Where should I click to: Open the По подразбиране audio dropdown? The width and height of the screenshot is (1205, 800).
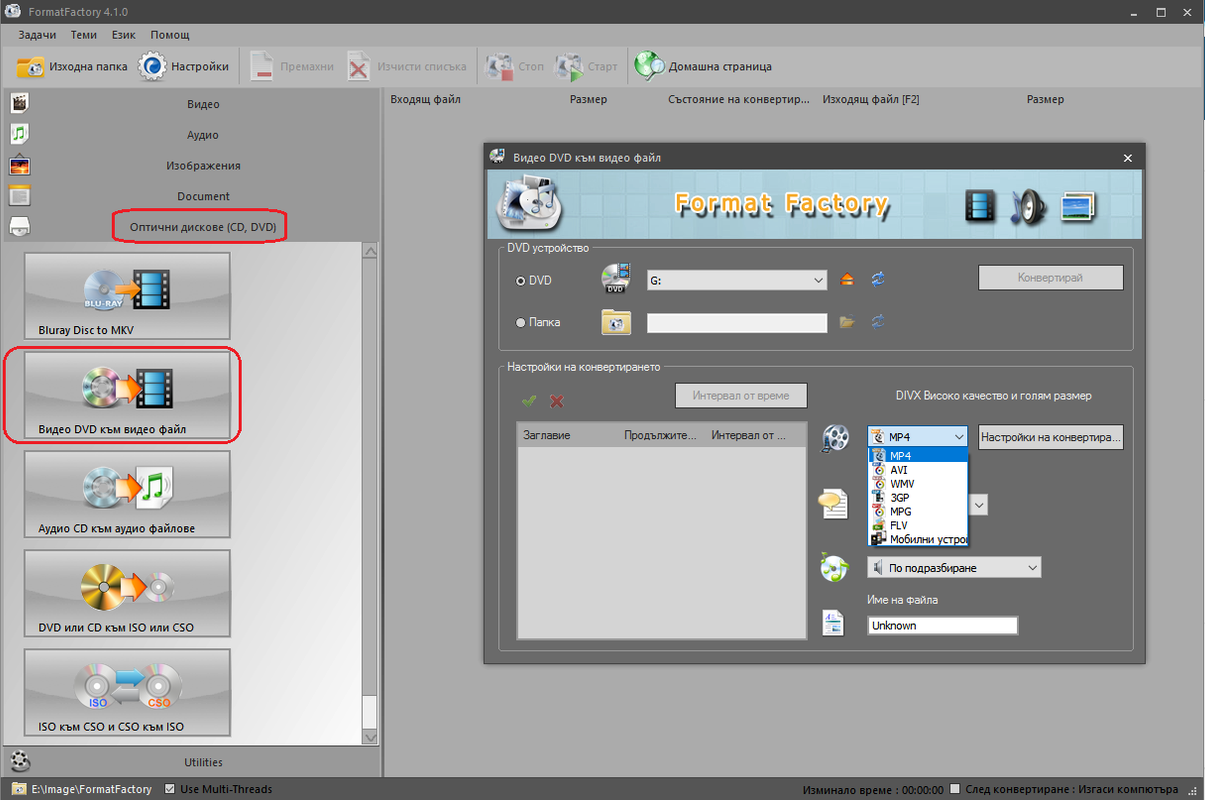[954, 568]
